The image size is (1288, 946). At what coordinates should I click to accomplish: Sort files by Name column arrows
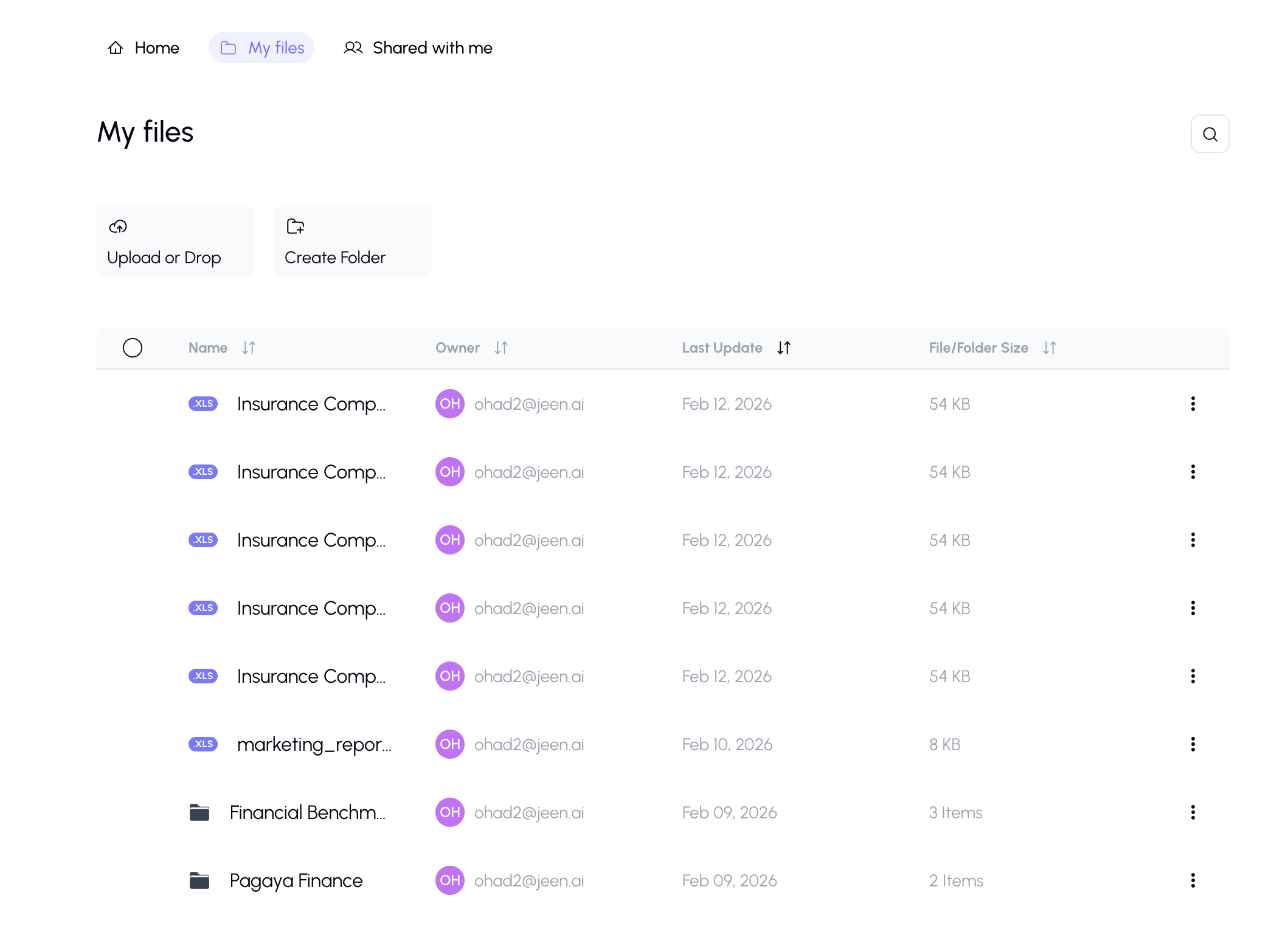pyautogui.click(x=248, y=348)
